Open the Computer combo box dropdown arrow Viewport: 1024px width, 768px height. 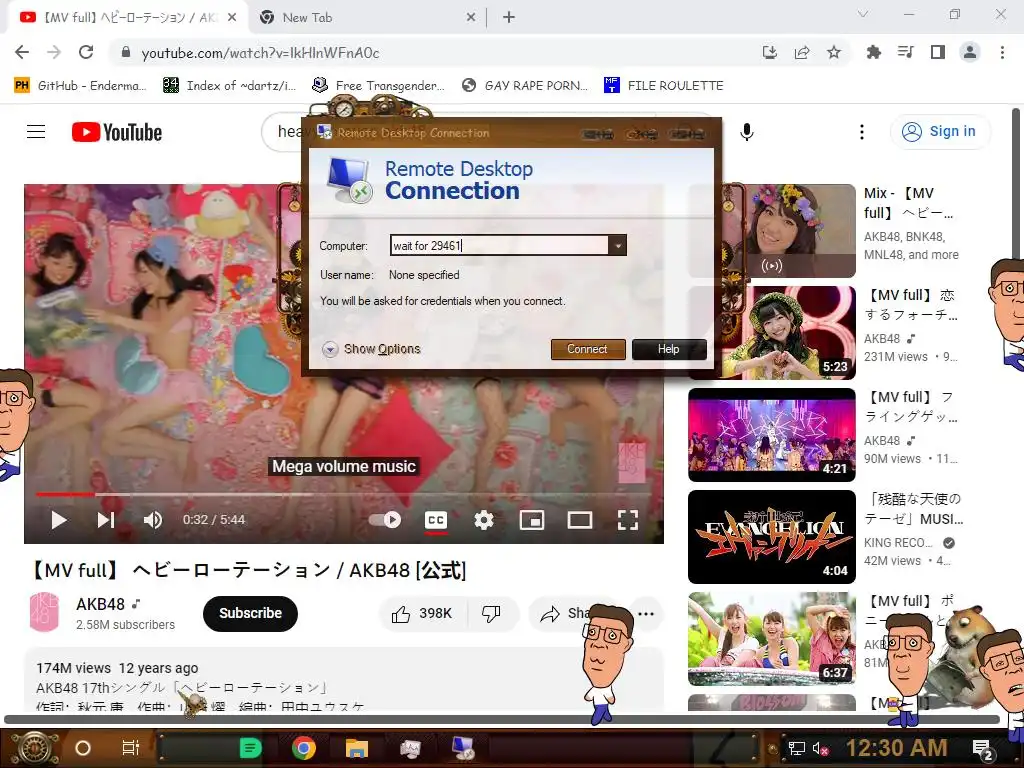click(x=617, y=245)
